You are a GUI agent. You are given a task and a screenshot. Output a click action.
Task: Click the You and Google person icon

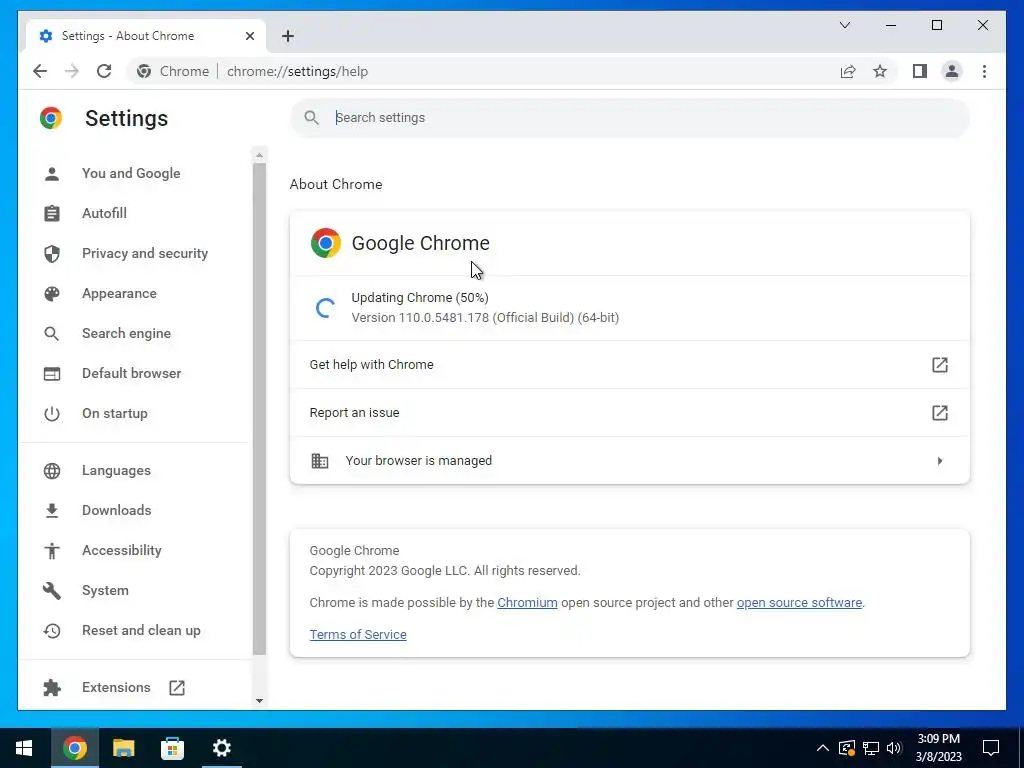[x=52, y=173]
